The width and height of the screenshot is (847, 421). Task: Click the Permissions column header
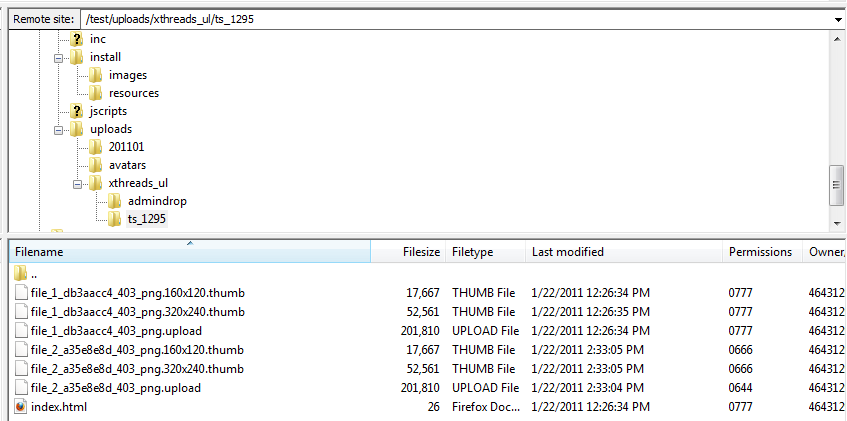(x=760, y=252)
